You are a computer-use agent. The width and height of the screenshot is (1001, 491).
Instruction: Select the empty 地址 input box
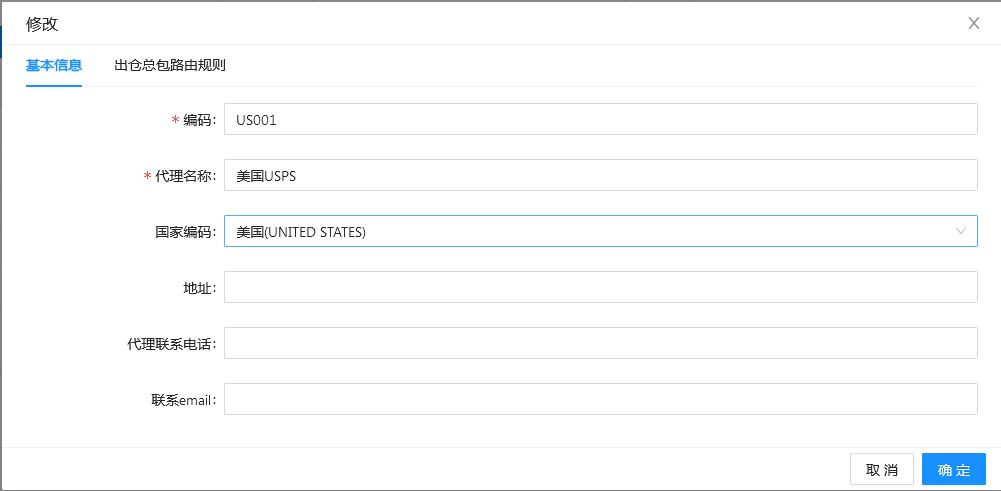point(601,287)
